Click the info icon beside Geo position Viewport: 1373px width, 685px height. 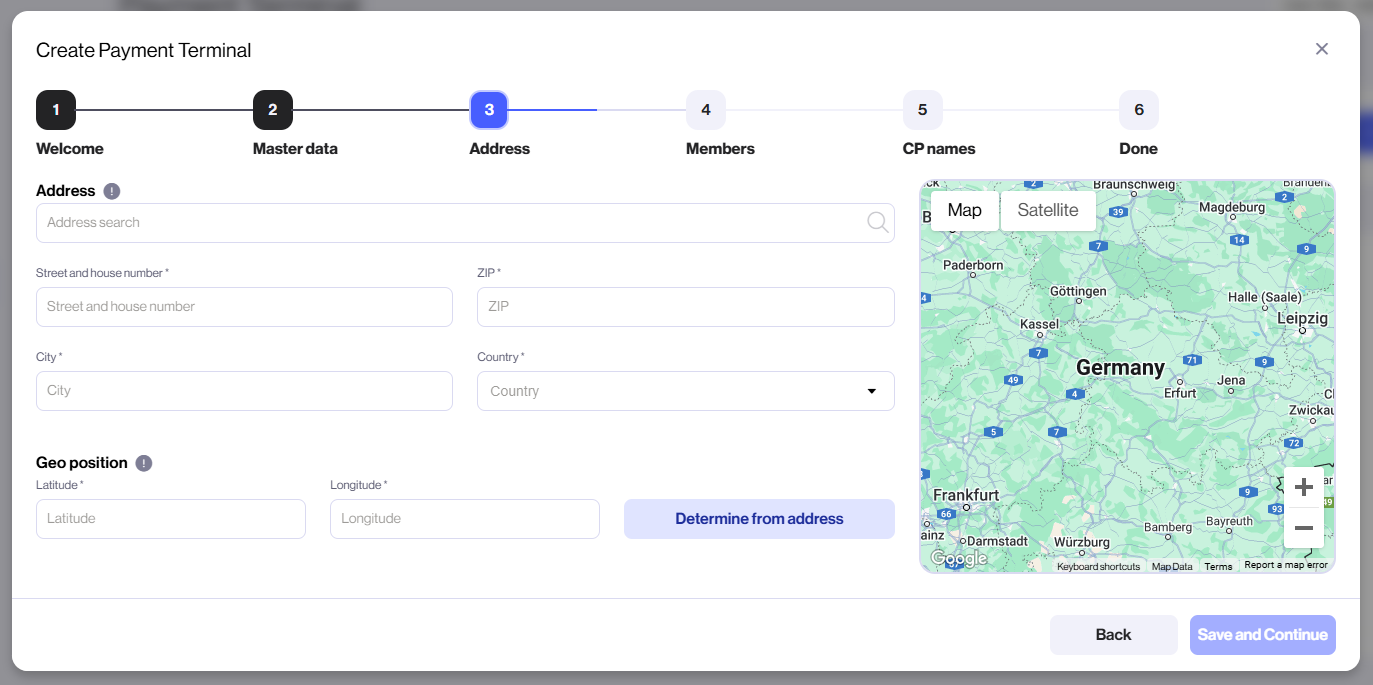coord(142,462)
